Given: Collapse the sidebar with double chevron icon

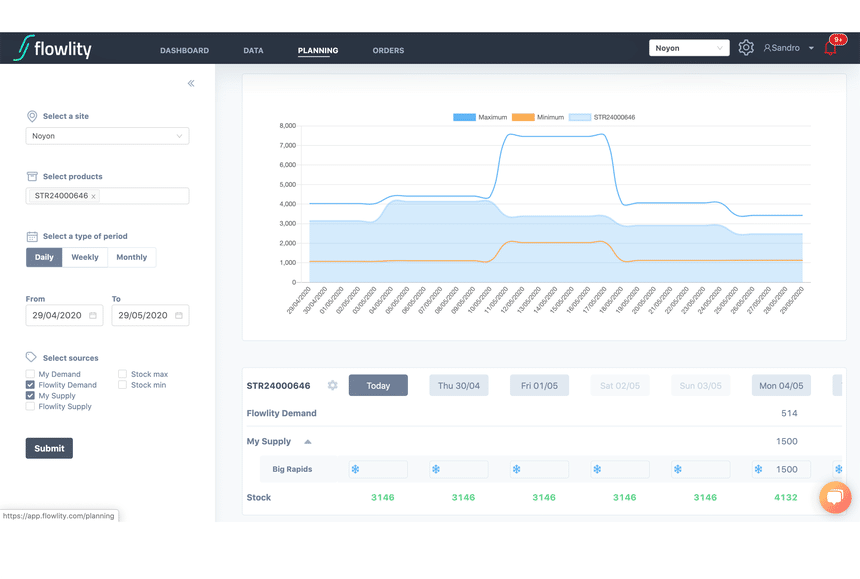Looking at the screenshot, I should pos(191,83).
